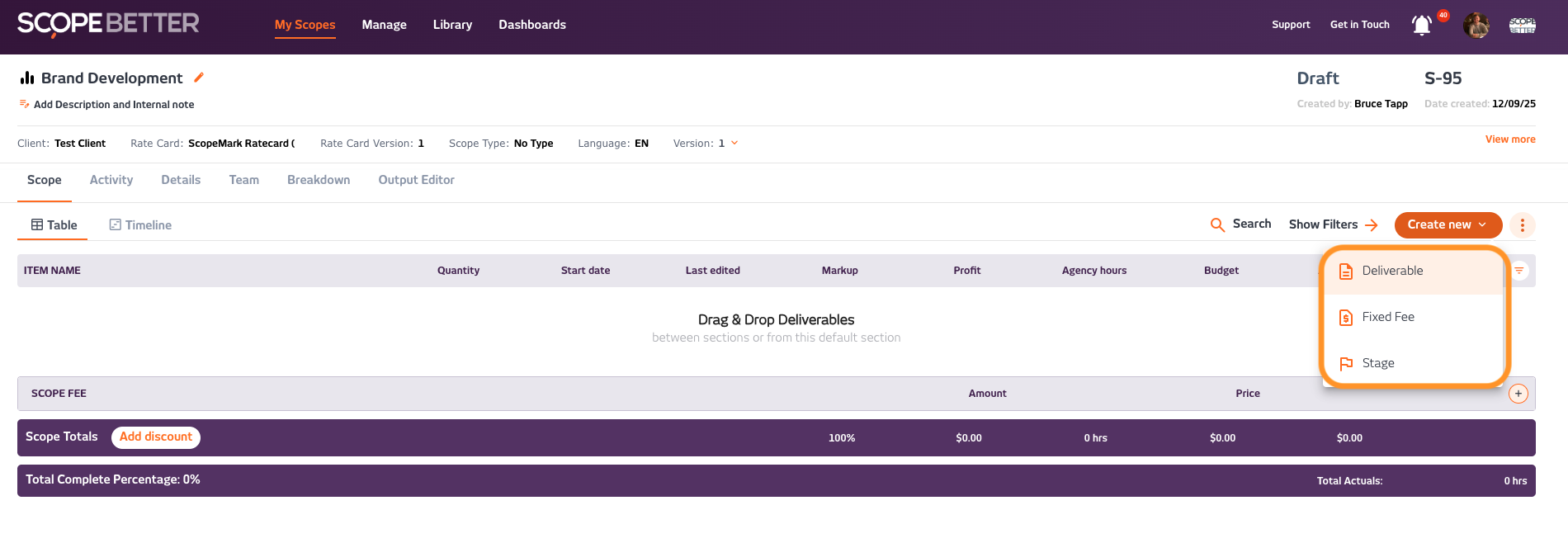Select Deliverable from the create menu
The width and height of the screenshot is (1568, 543).
(1392, 271)
